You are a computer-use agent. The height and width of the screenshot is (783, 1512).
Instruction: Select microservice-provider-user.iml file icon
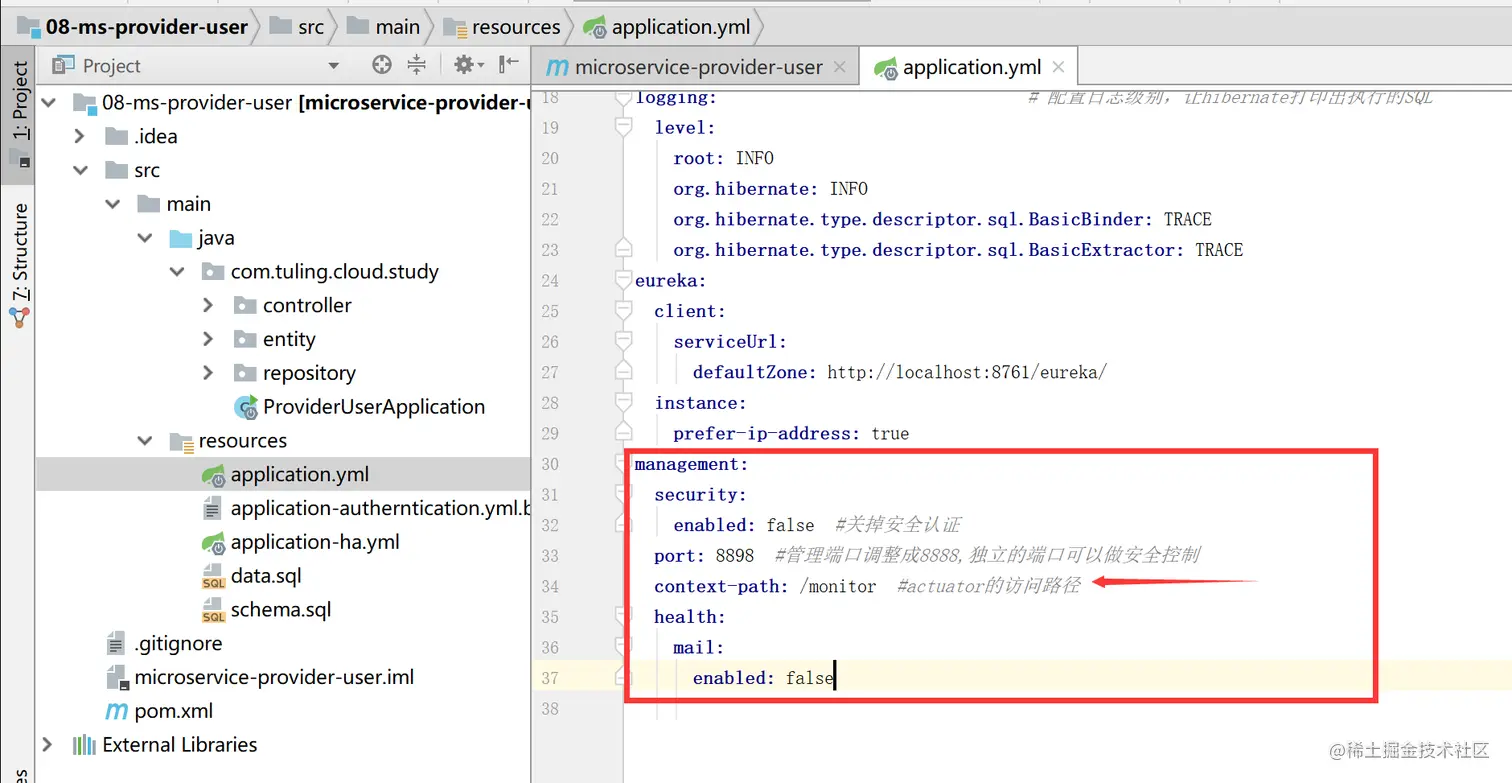pyautogui.click(x=118, y=677)
